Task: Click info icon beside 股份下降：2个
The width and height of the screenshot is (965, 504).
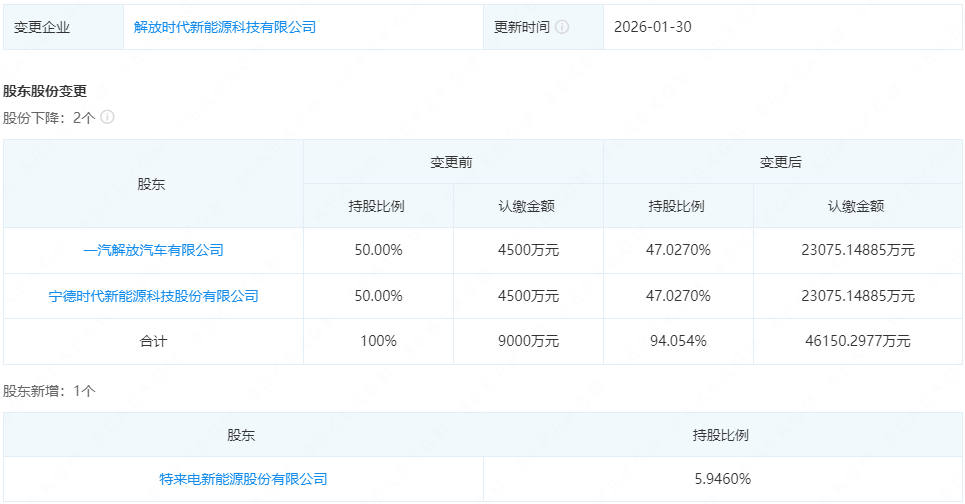Action: [107, 117]
